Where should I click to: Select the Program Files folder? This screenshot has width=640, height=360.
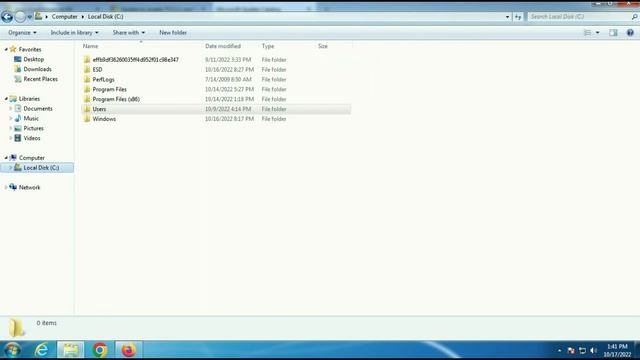point(109,89)
